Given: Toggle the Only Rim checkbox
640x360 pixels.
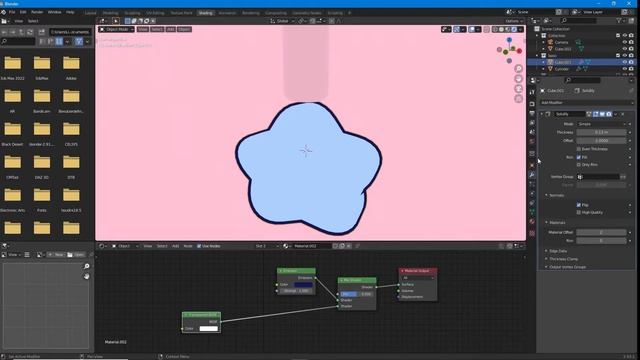Looking at the screenshot, I should (x=578, y=164).
